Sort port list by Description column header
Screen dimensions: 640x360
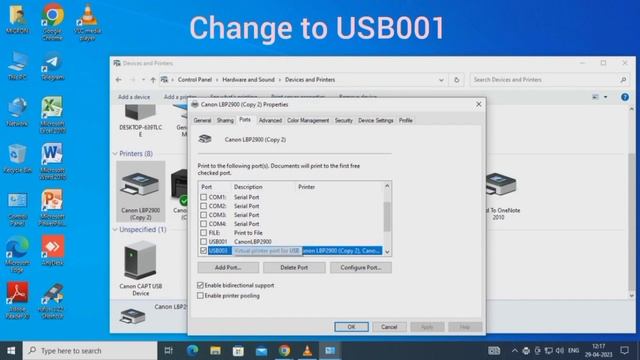pos(248,187)
